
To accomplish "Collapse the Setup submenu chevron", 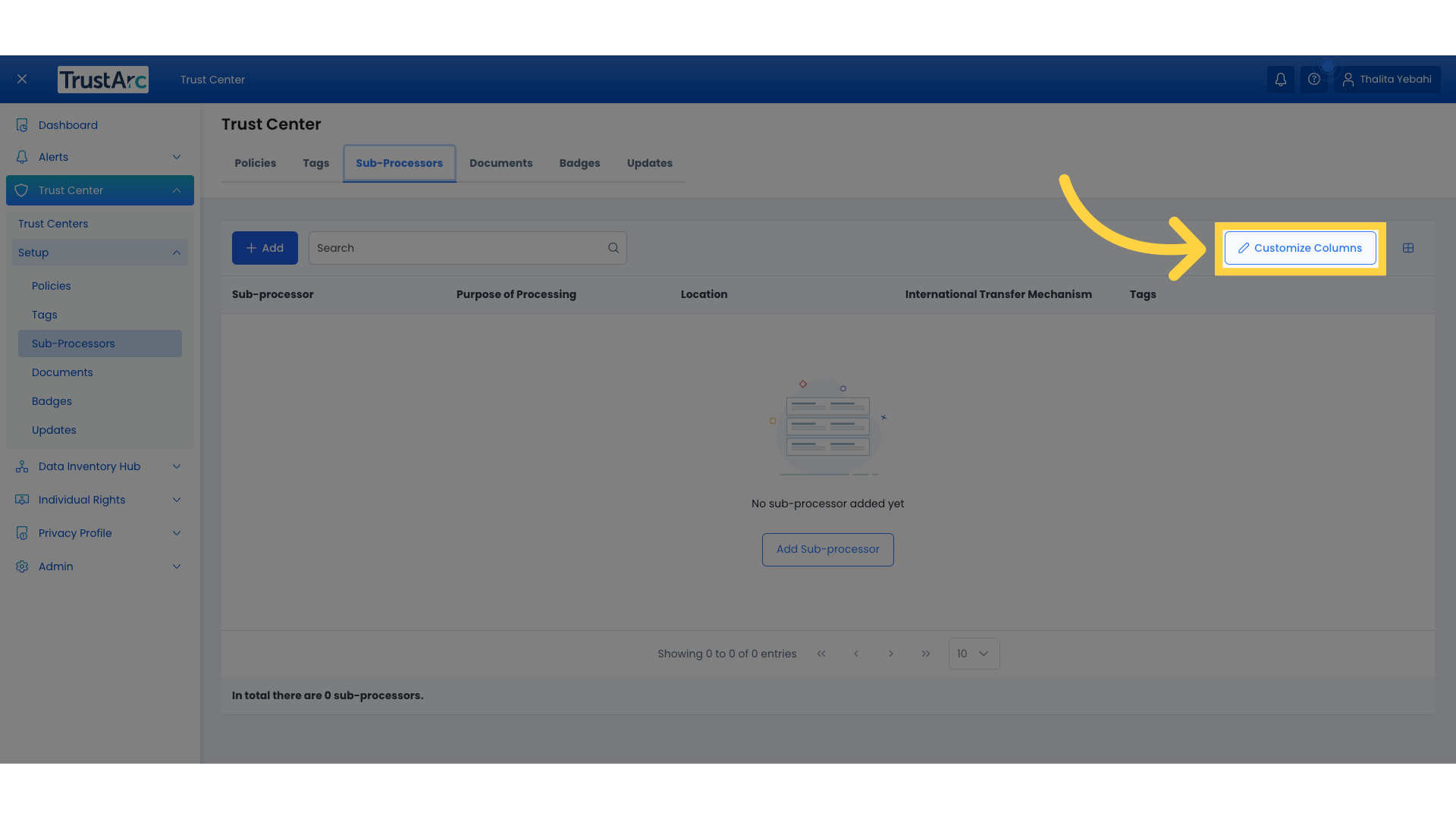I will coord(177,253).
